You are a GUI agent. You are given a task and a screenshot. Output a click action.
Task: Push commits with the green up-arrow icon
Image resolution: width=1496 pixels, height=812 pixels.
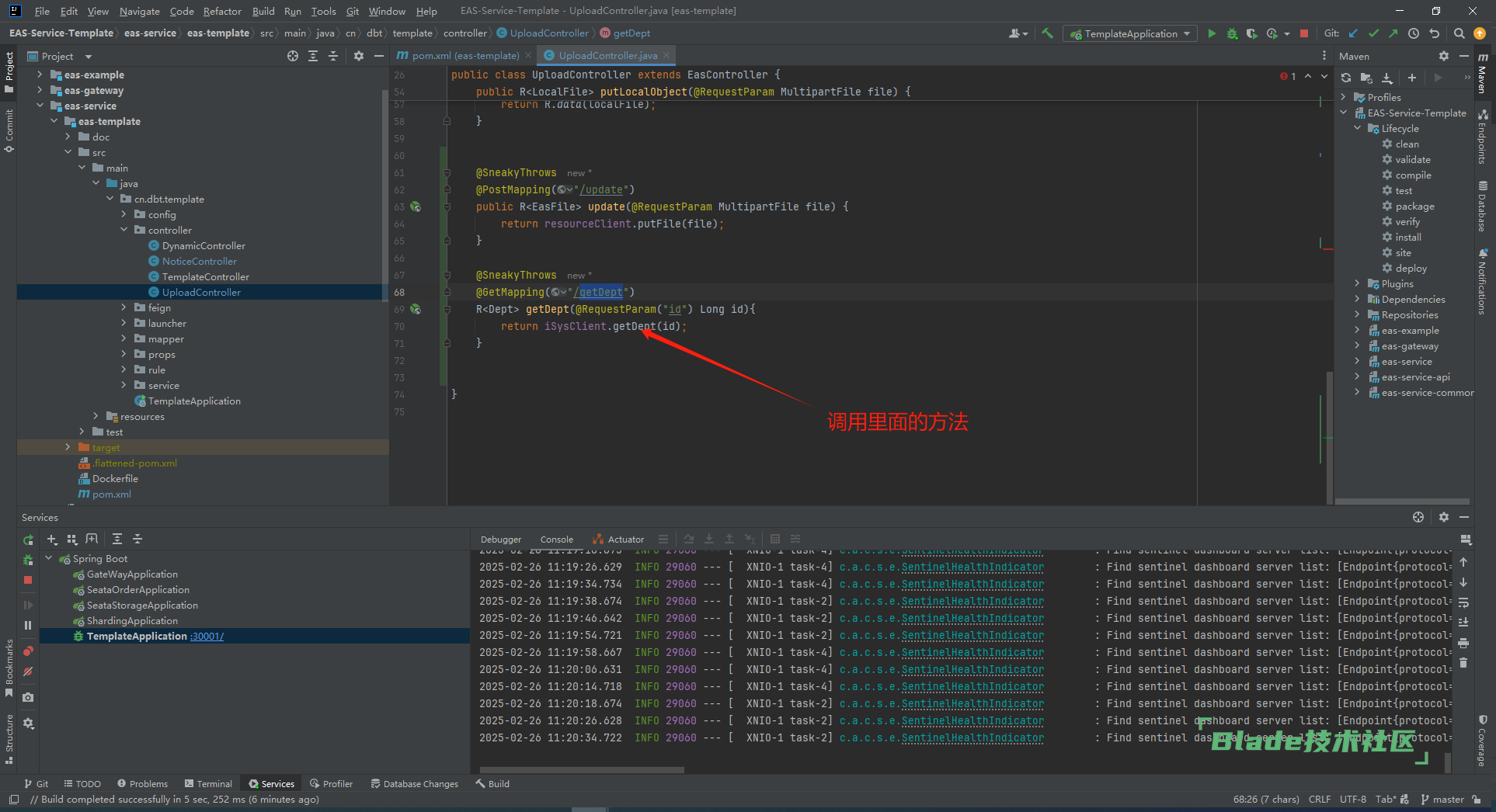[1393, 33]
